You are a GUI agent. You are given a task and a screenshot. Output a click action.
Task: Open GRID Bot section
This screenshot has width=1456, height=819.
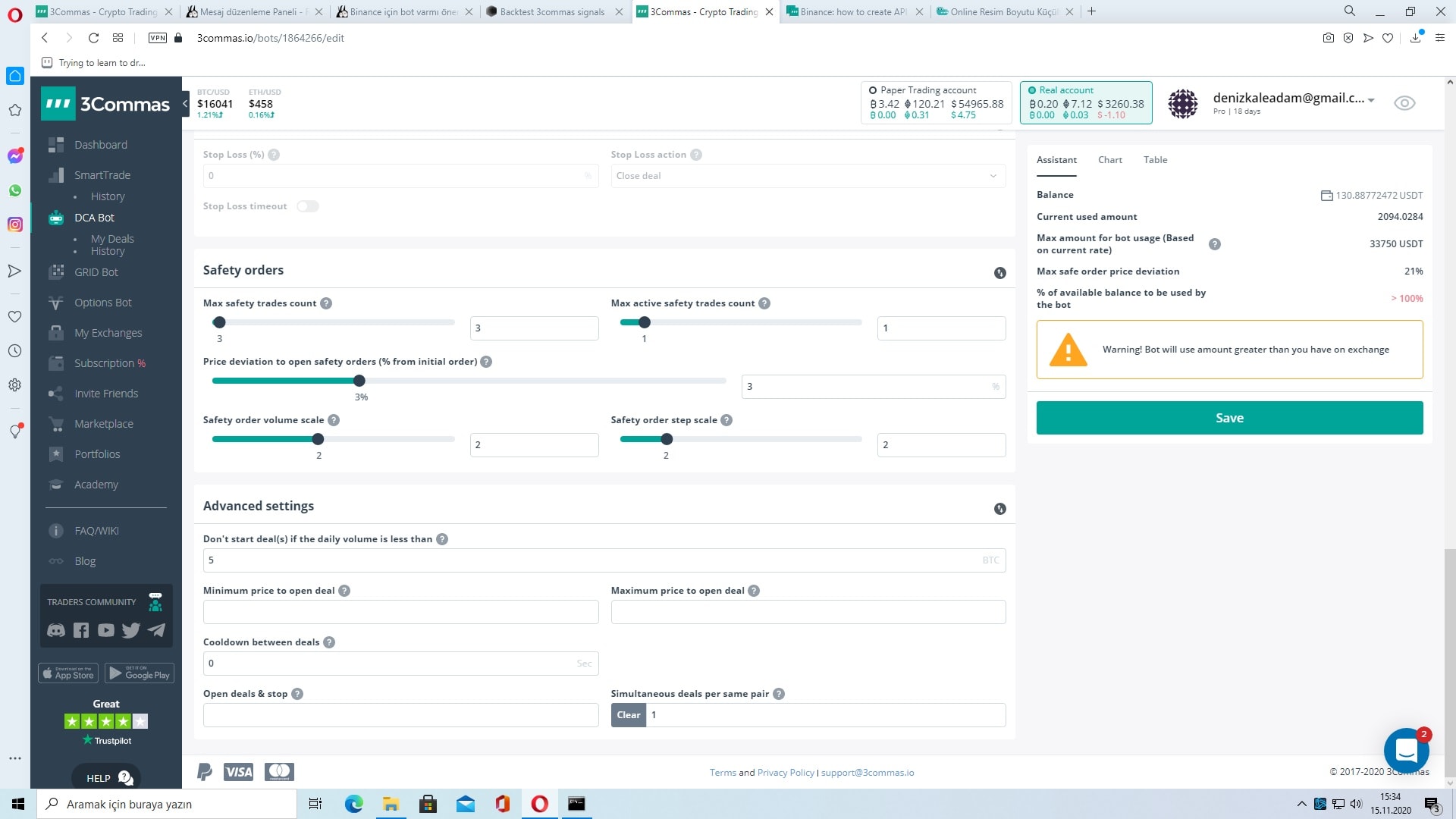96,272
